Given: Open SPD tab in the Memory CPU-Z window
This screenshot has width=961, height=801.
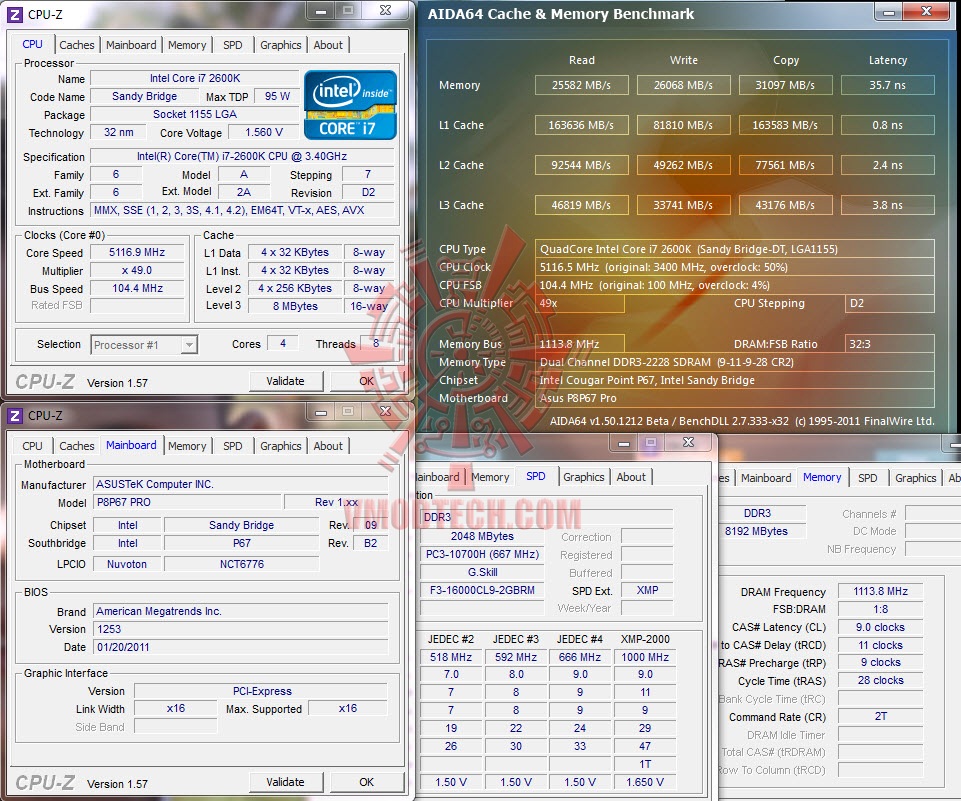Looking at the screenshot, I should tap(867, 477).
